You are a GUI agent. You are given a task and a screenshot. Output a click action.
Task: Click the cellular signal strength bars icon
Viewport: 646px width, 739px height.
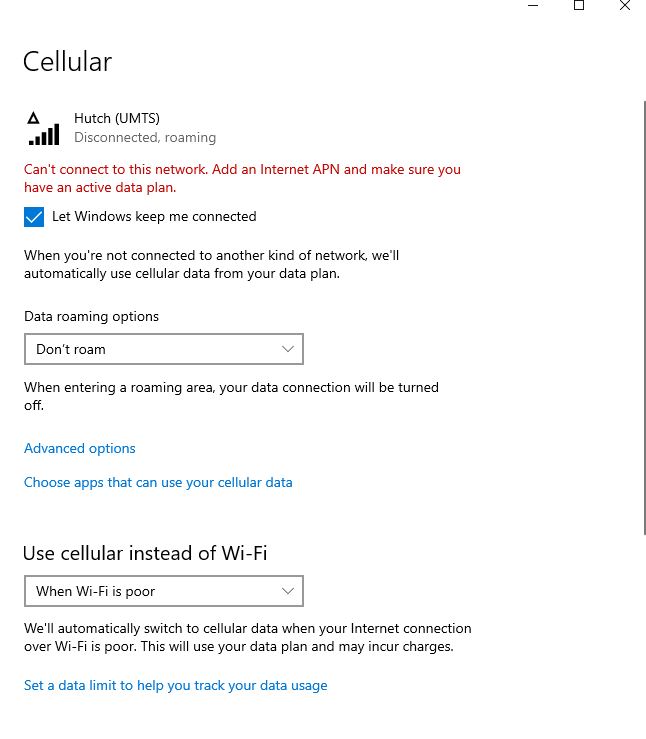[44, 134]
